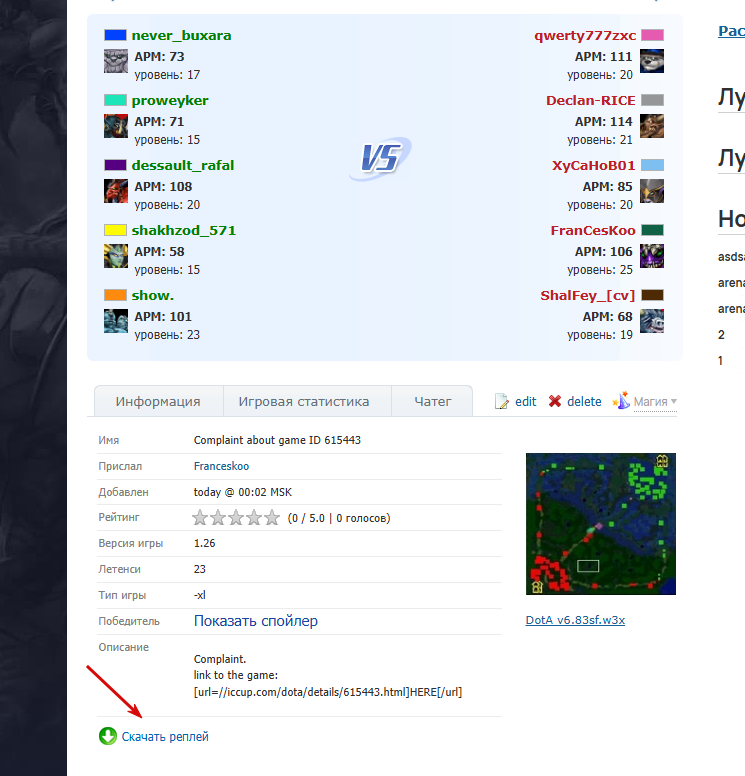Viewport: 745px width, 776px height.
Task: Click the date text 'today @ 00:02 MSK'
Action: tap(243, 492)
